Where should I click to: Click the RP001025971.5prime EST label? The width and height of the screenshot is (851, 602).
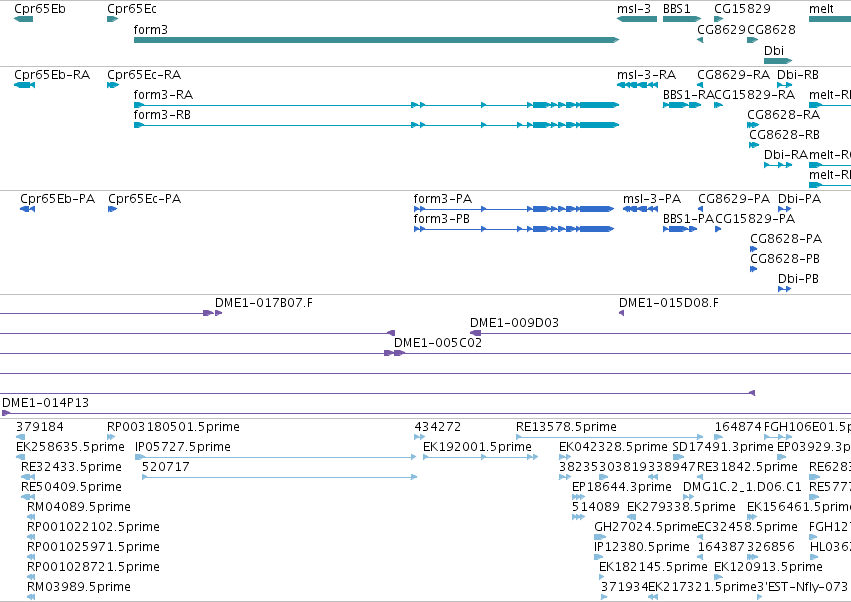click(x=93, y=547)
